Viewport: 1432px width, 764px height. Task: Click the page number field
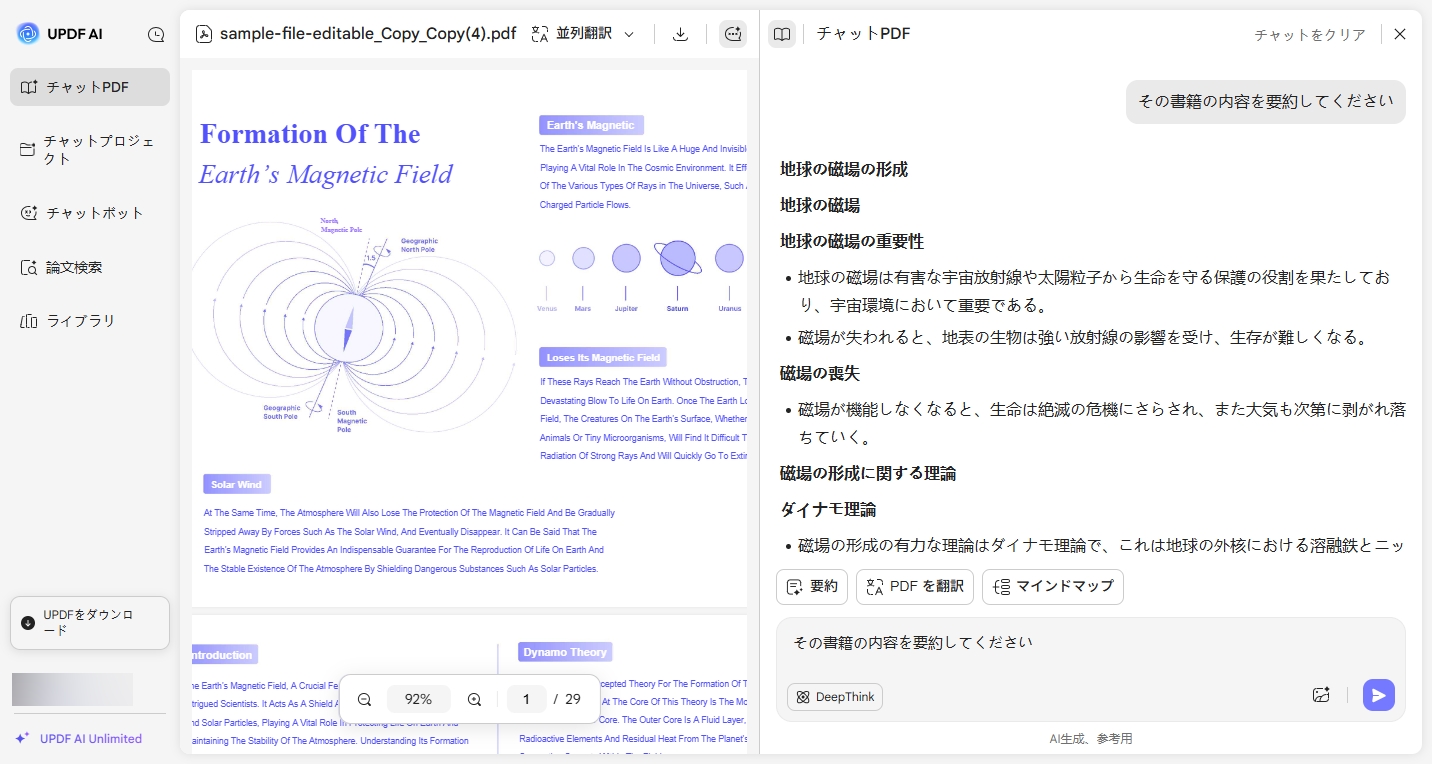[x=526, y=699]
